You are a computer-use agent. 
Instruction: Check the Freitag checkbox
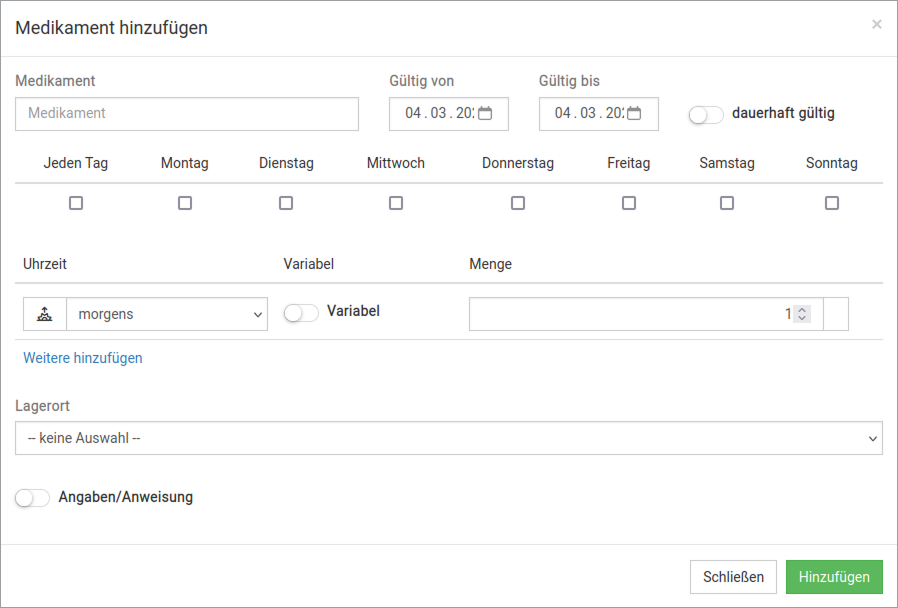pyautogui.click(x=629, y=203)
